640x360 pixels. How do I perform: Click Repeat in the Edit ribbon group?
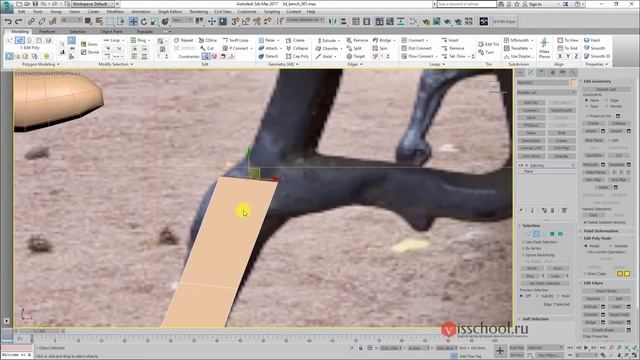[183, 40]
